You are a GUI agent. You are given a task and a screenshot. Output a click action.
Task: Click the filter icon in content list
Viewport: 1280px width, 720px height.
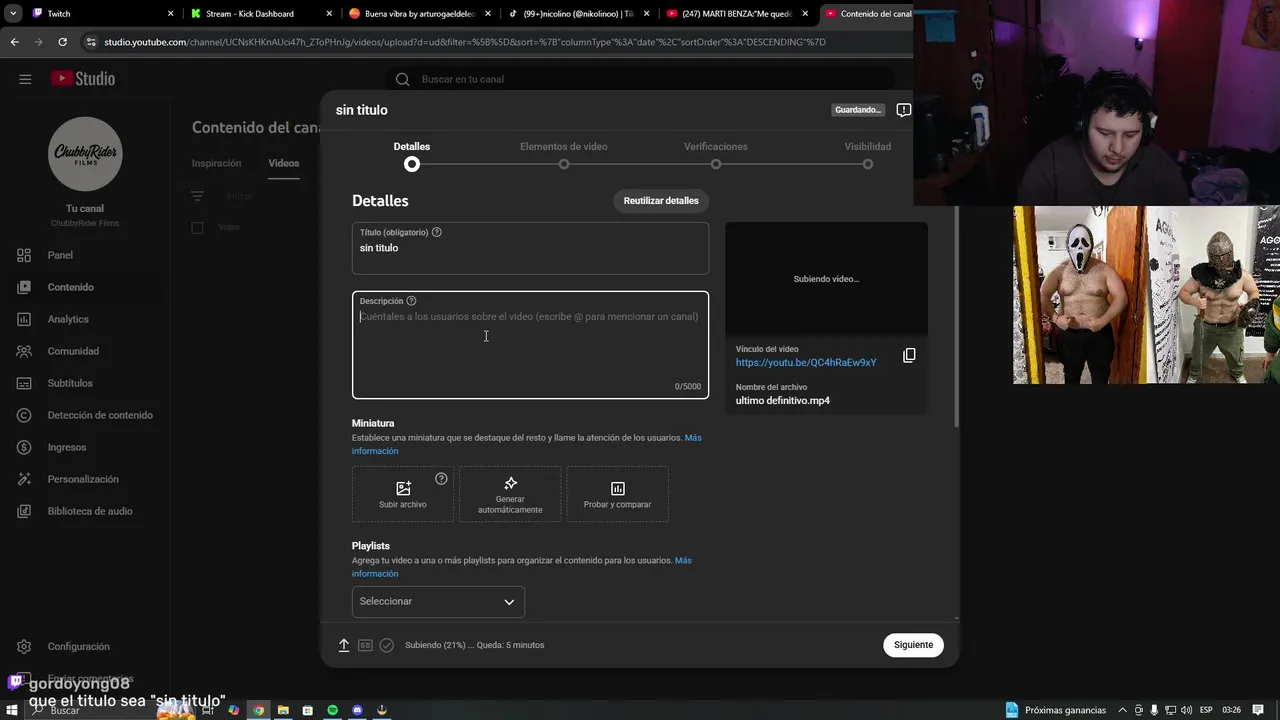click(197, 196)
